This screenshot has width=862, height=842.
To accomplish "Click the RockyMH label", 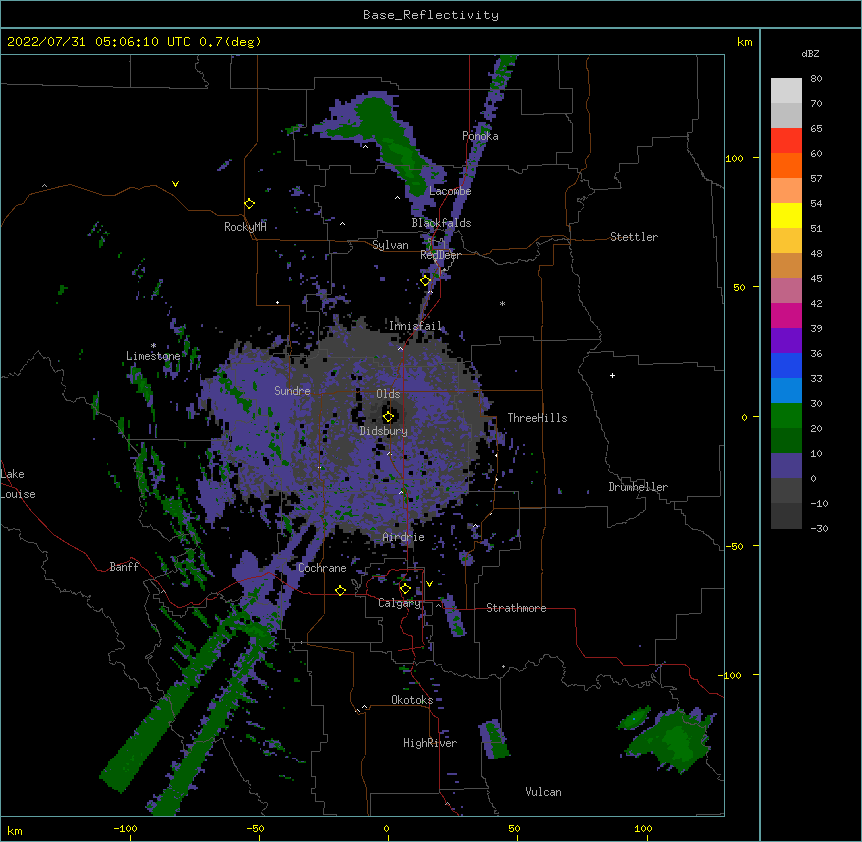I will click(x=245, y=227).
